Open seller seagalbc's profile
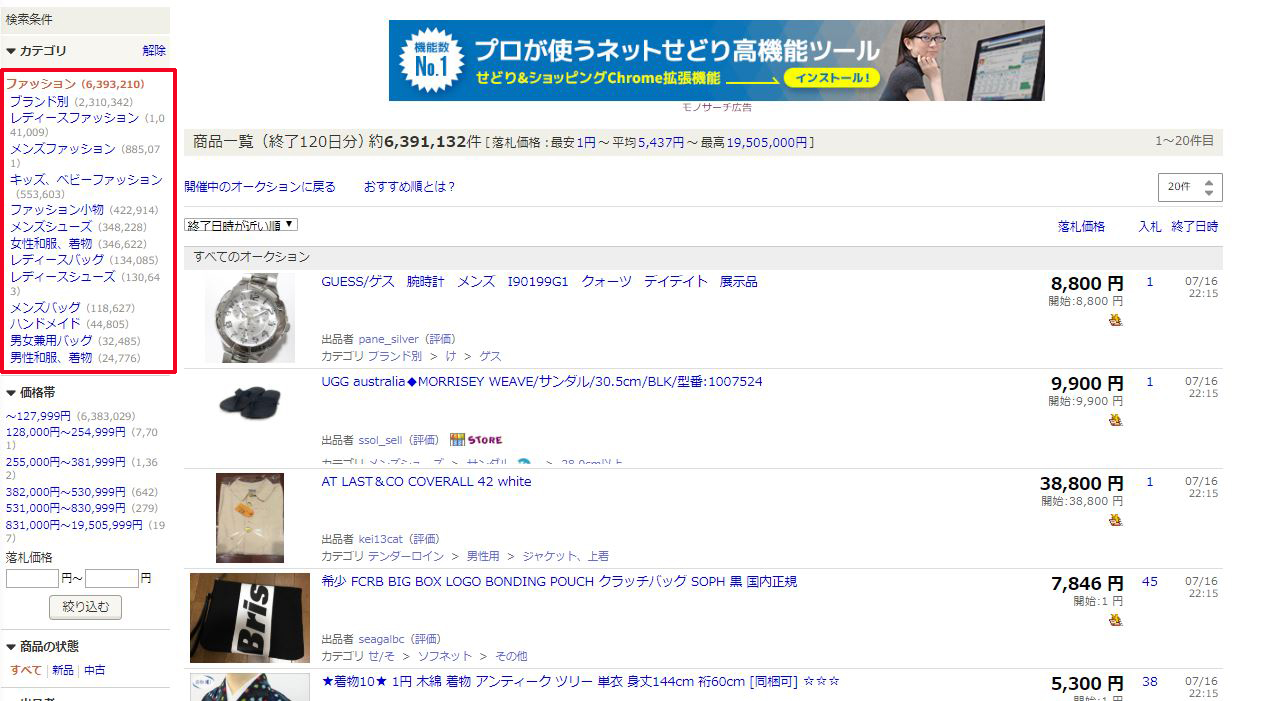The height and width of the screenshot is (701, 1271). pos(381,639)
